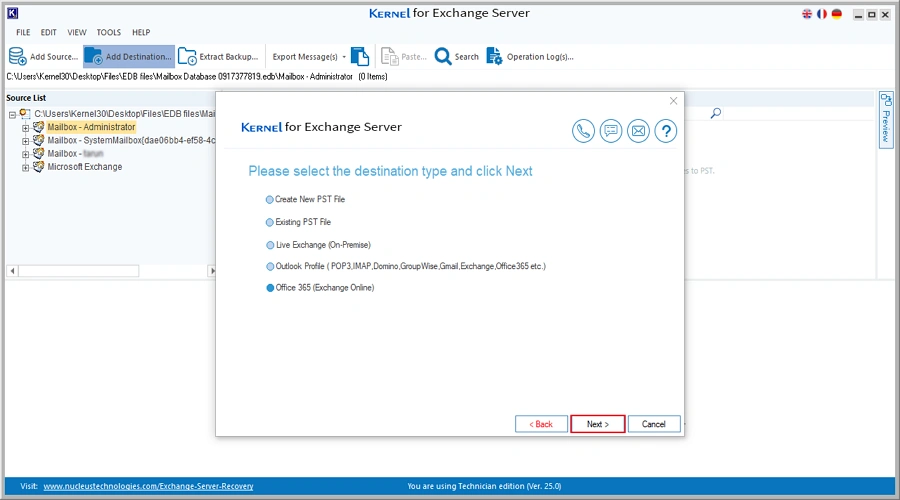Open the Search tool
This screenshot has height=500, width=900.
pyautogui.click(x=456, y=56)
